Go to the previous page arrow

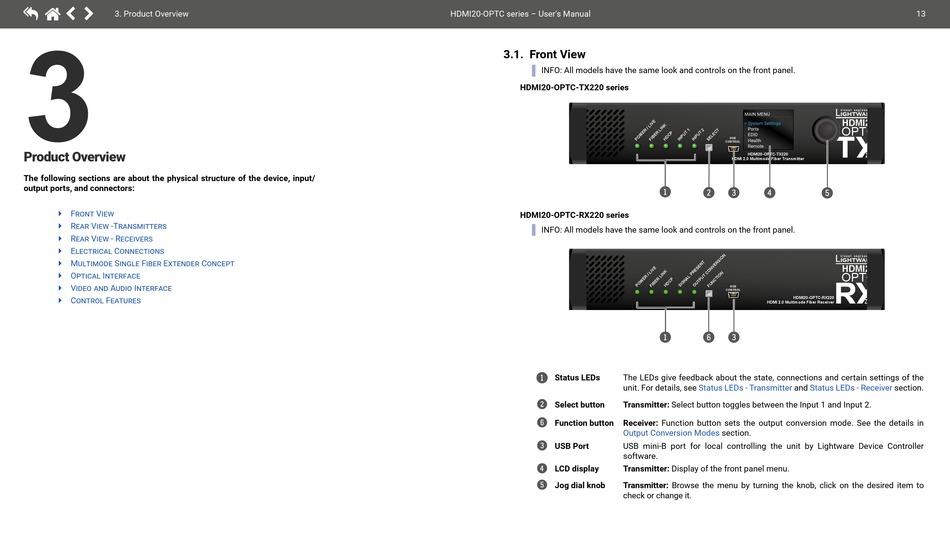(71, 13)
